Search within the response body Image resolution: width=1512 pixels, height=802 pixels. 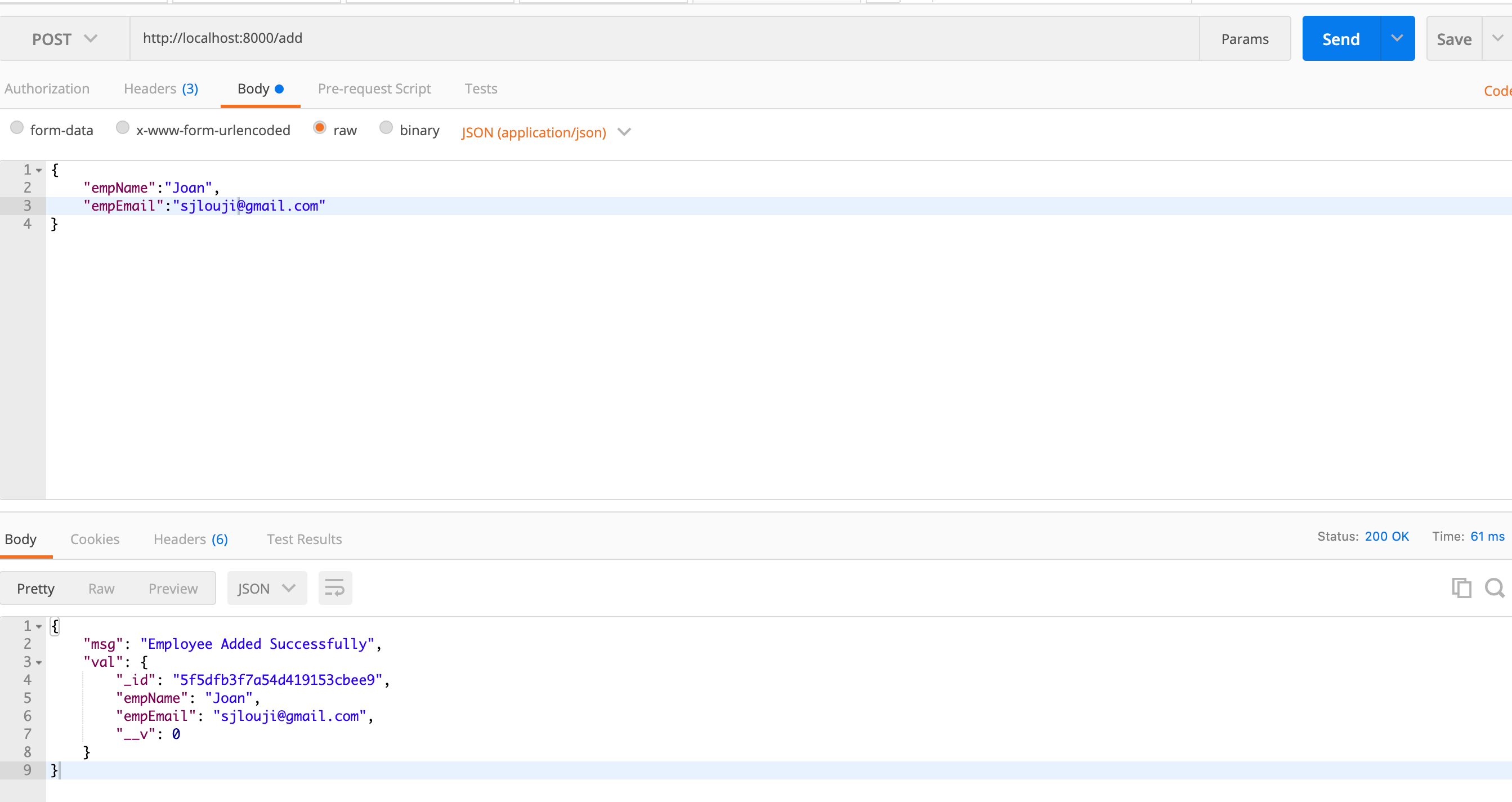click(1494, 588)
